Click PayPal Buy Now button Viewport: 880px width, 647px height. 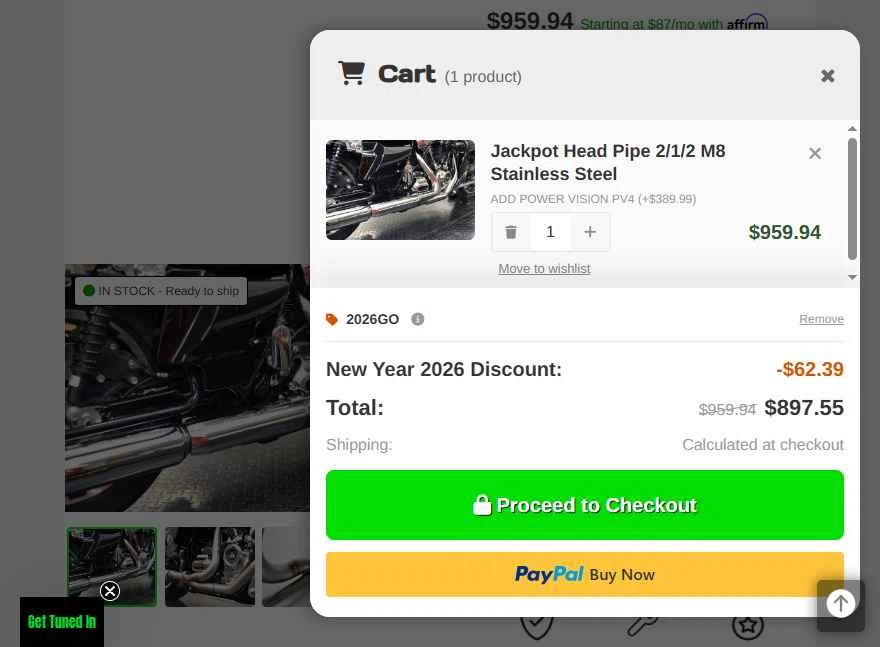(584, 574)
